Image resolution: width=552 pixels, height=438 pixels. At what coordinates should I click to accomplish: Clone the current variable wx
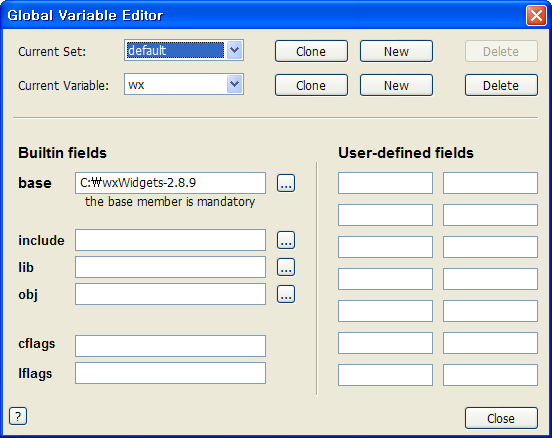(x=311, y=85)
